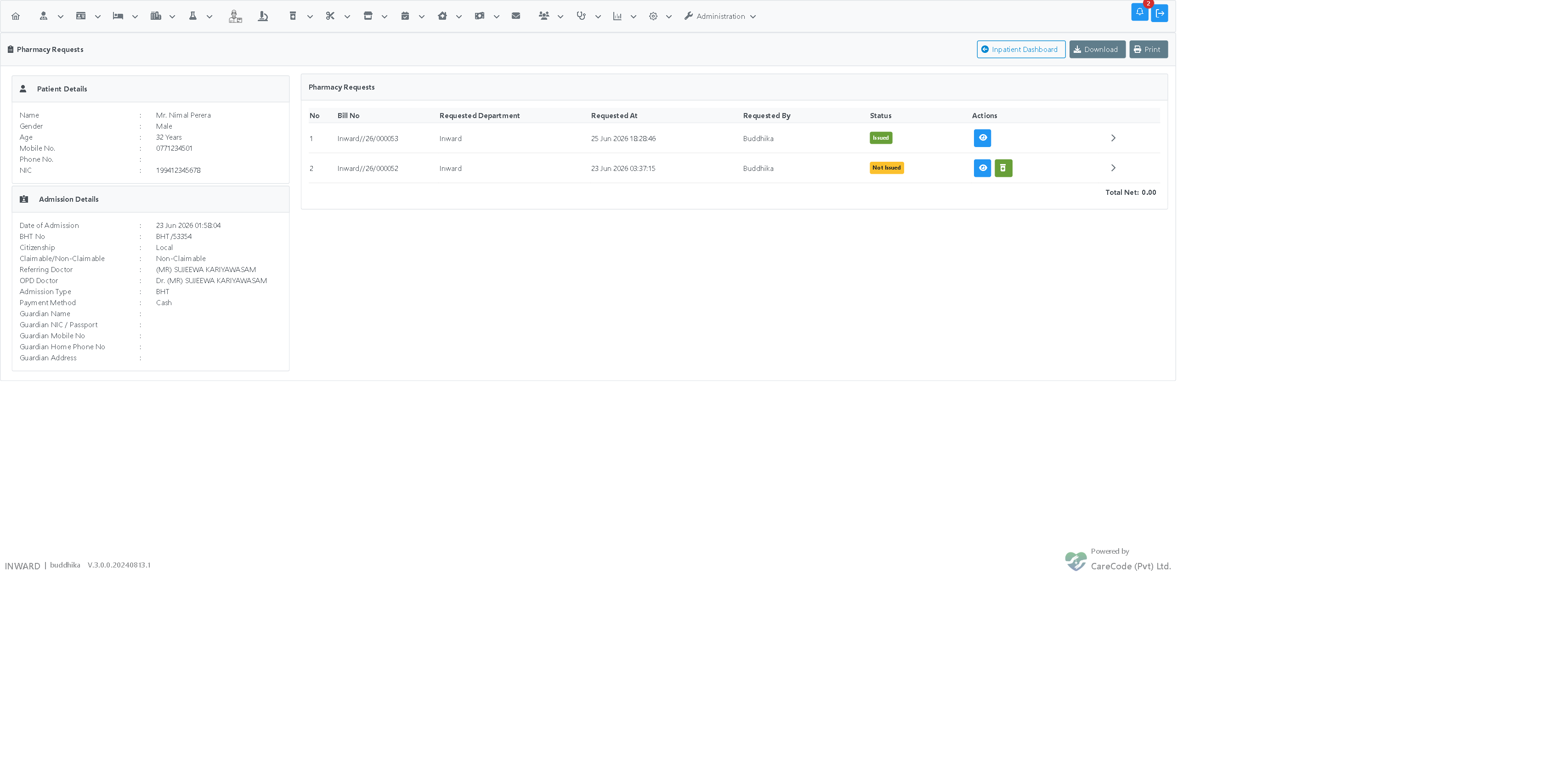
Task: Click NIC value 199412345678
Action: pos(178,170)
